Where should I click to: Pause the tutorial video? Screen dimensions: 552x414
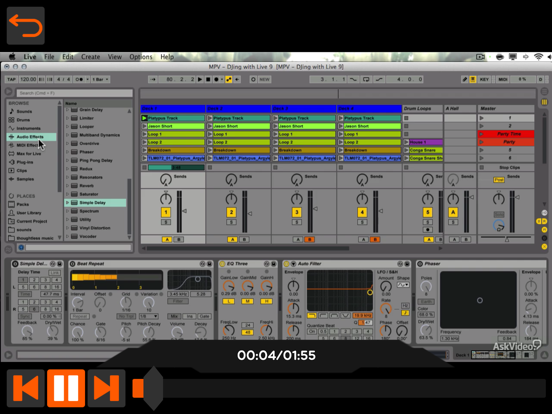point(66,388)
